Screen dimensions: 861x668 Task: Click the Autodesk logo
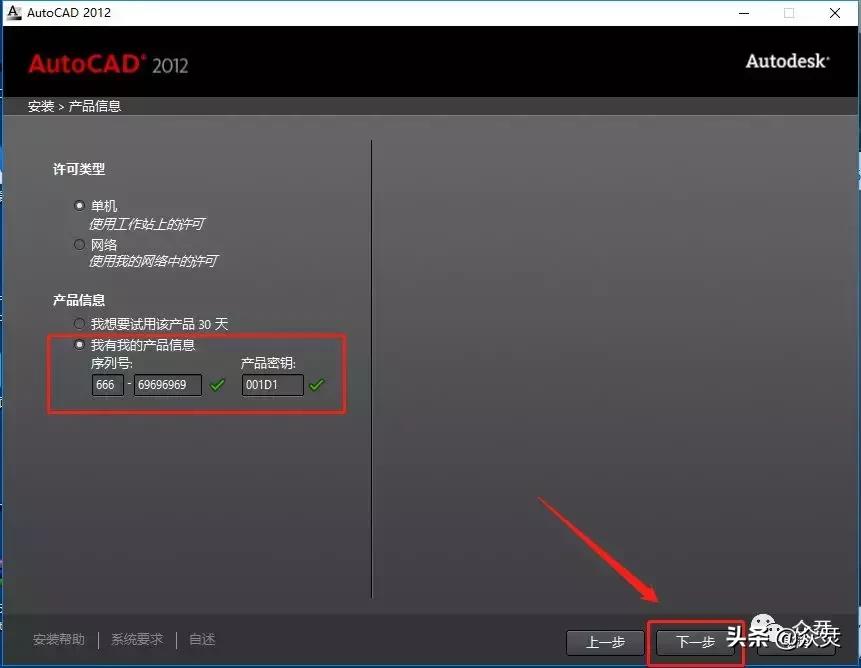(789, 61)
